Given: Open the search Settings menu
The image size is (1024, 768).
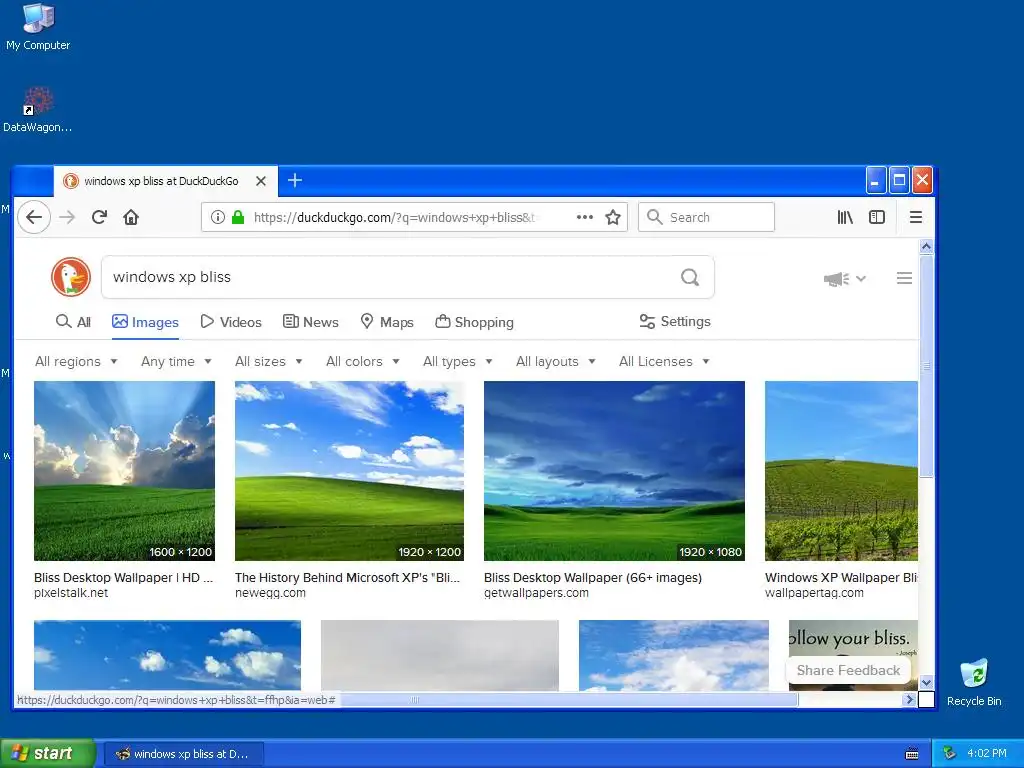Looking at the screenshot, I should tap(675, 321).
